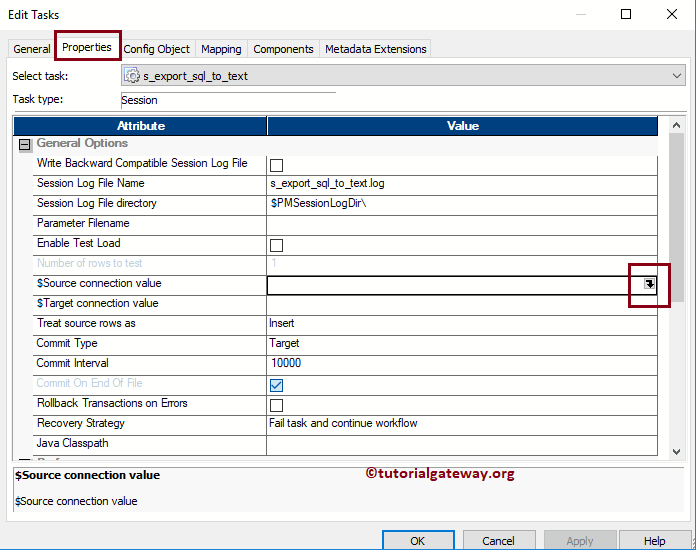Open the $Source connection value browse arrow

[649, 284]
